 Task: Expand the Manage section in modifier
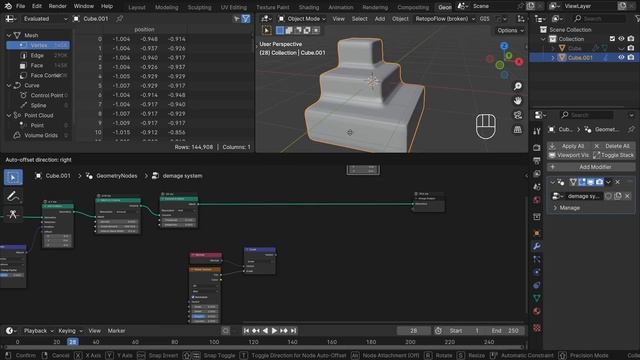556,208
